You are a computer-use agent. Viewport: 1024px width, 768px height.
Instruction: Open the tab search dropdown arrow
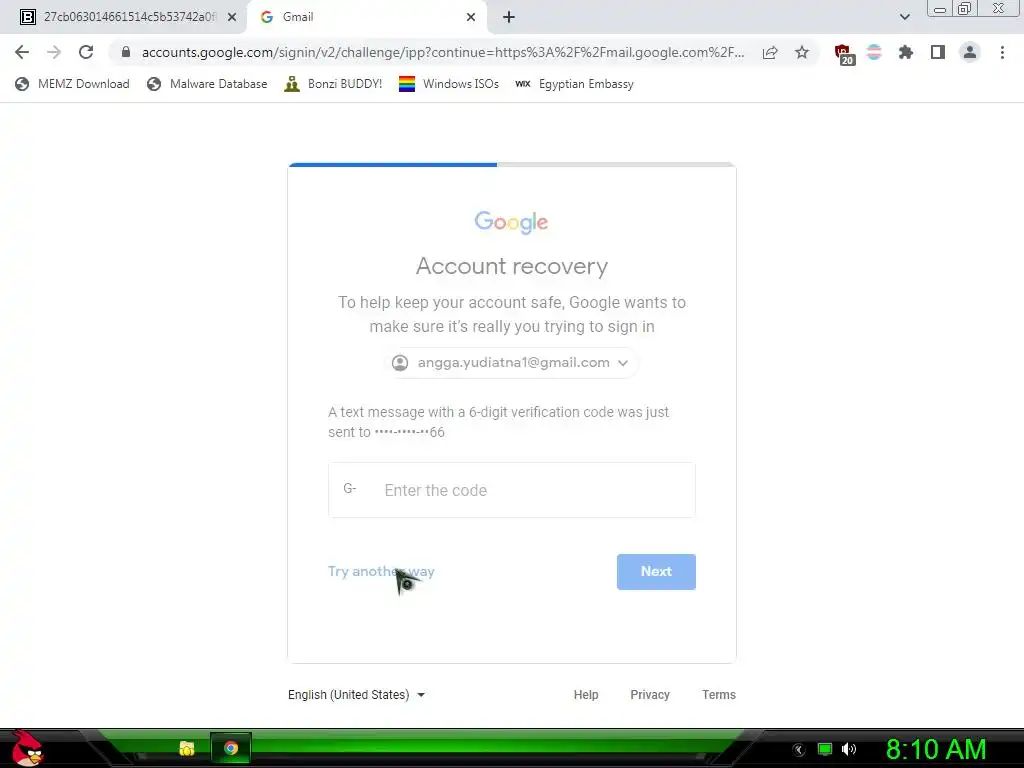pyautogui.click(x=904, y=17)
